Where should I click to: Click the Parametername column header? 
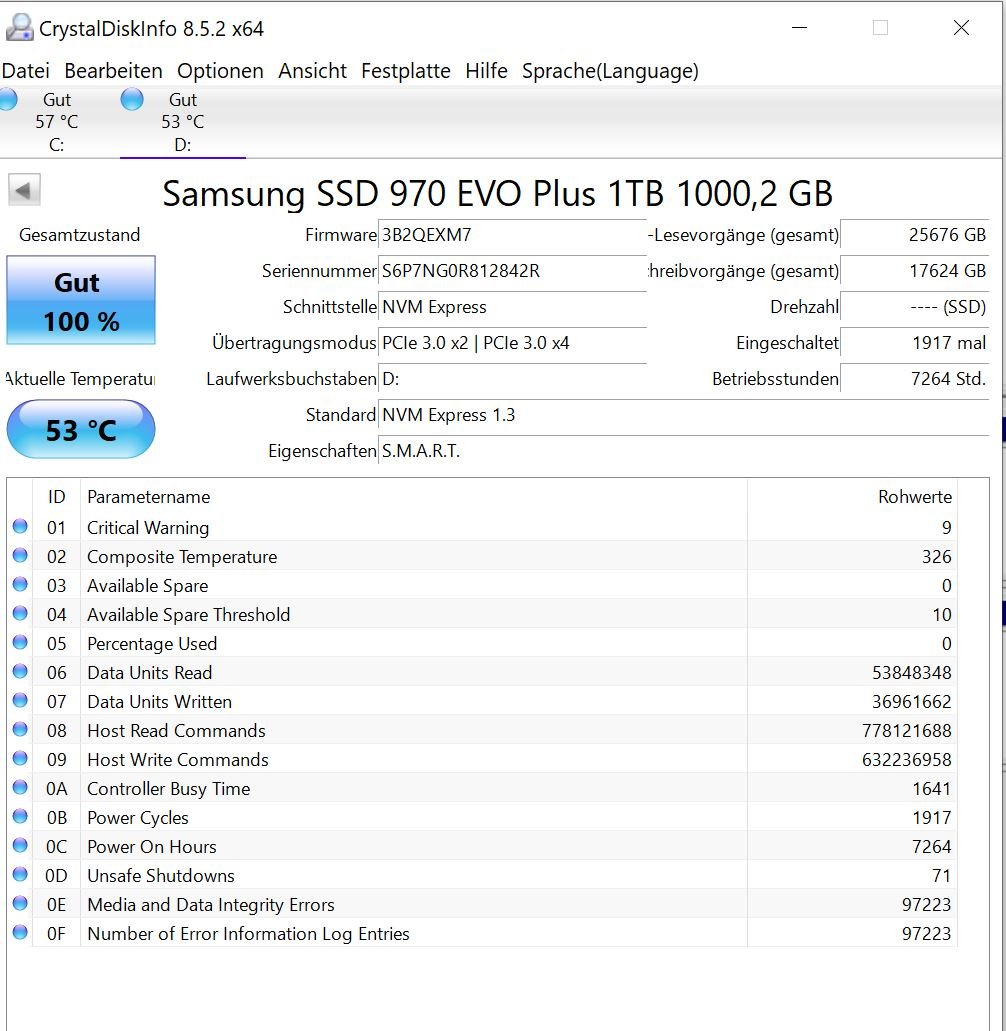pyautogui.click(x=414, y=496)
